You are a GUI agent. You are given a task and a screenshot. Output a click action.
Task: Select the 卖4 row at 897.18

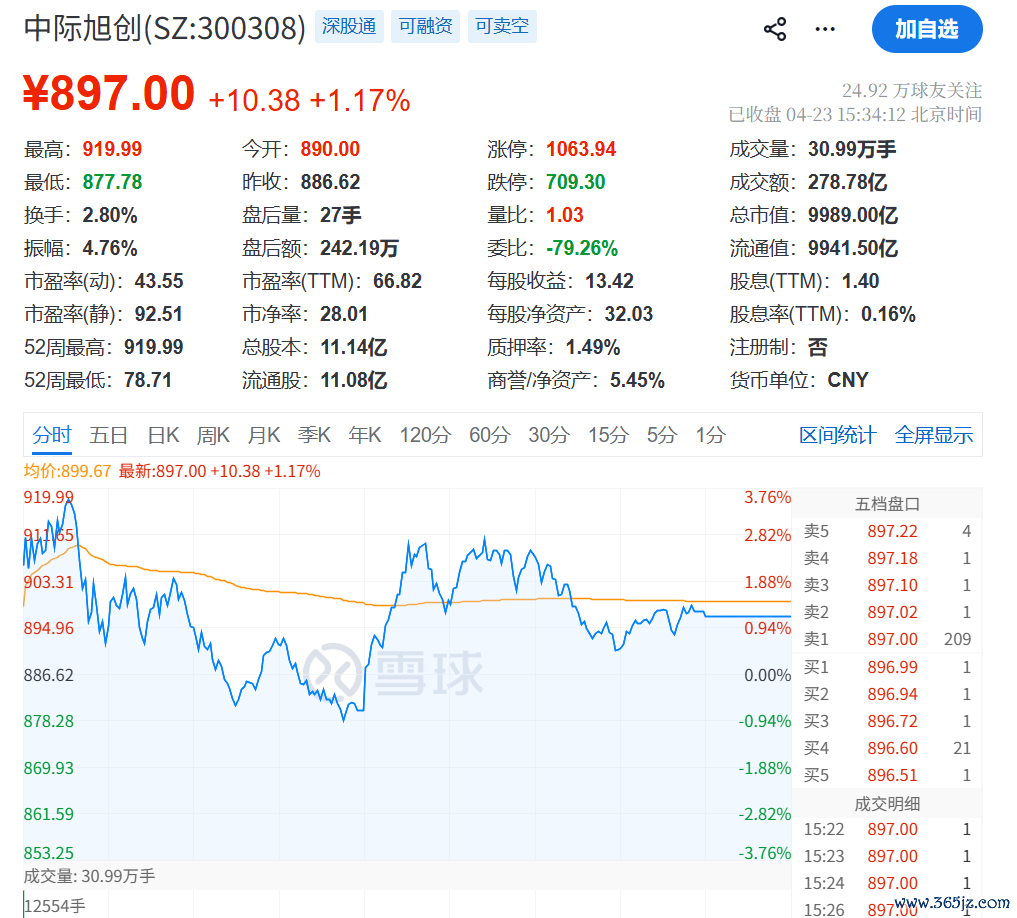887,558
